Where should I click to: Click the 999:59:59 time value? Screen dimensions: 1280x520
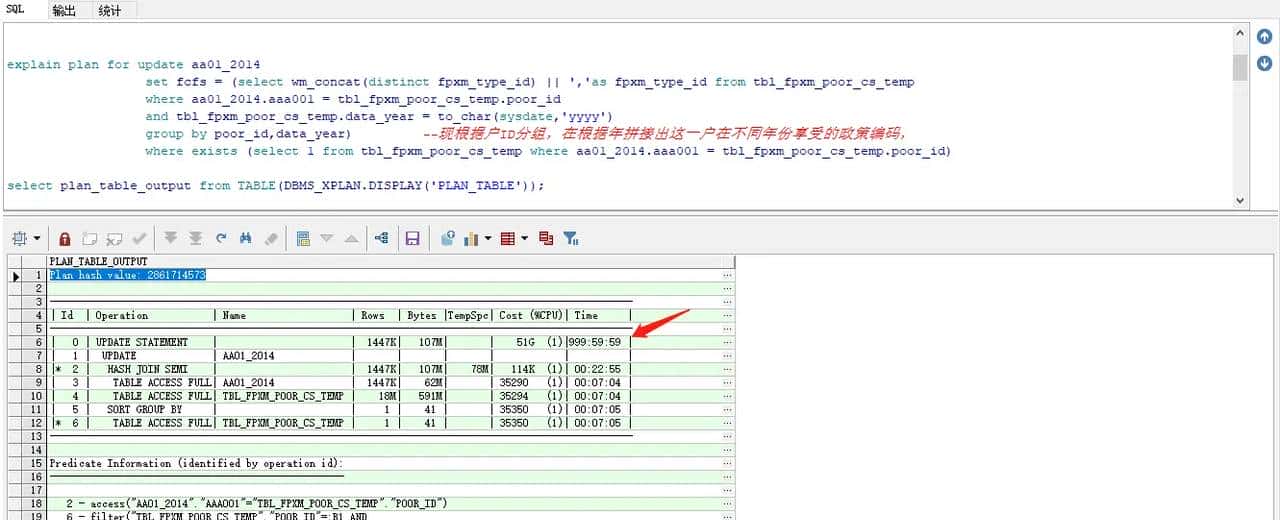(596, 342)
